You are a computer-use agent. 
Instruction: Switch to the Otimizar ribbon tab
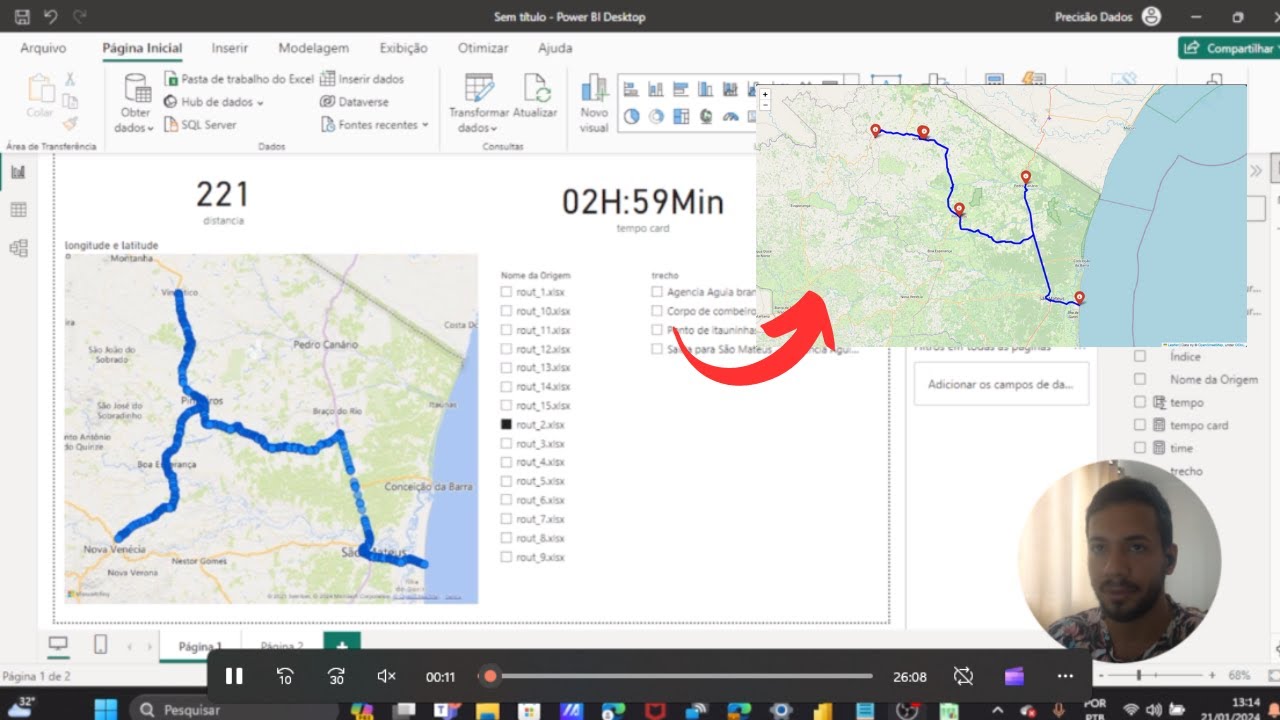click(483, 48)
